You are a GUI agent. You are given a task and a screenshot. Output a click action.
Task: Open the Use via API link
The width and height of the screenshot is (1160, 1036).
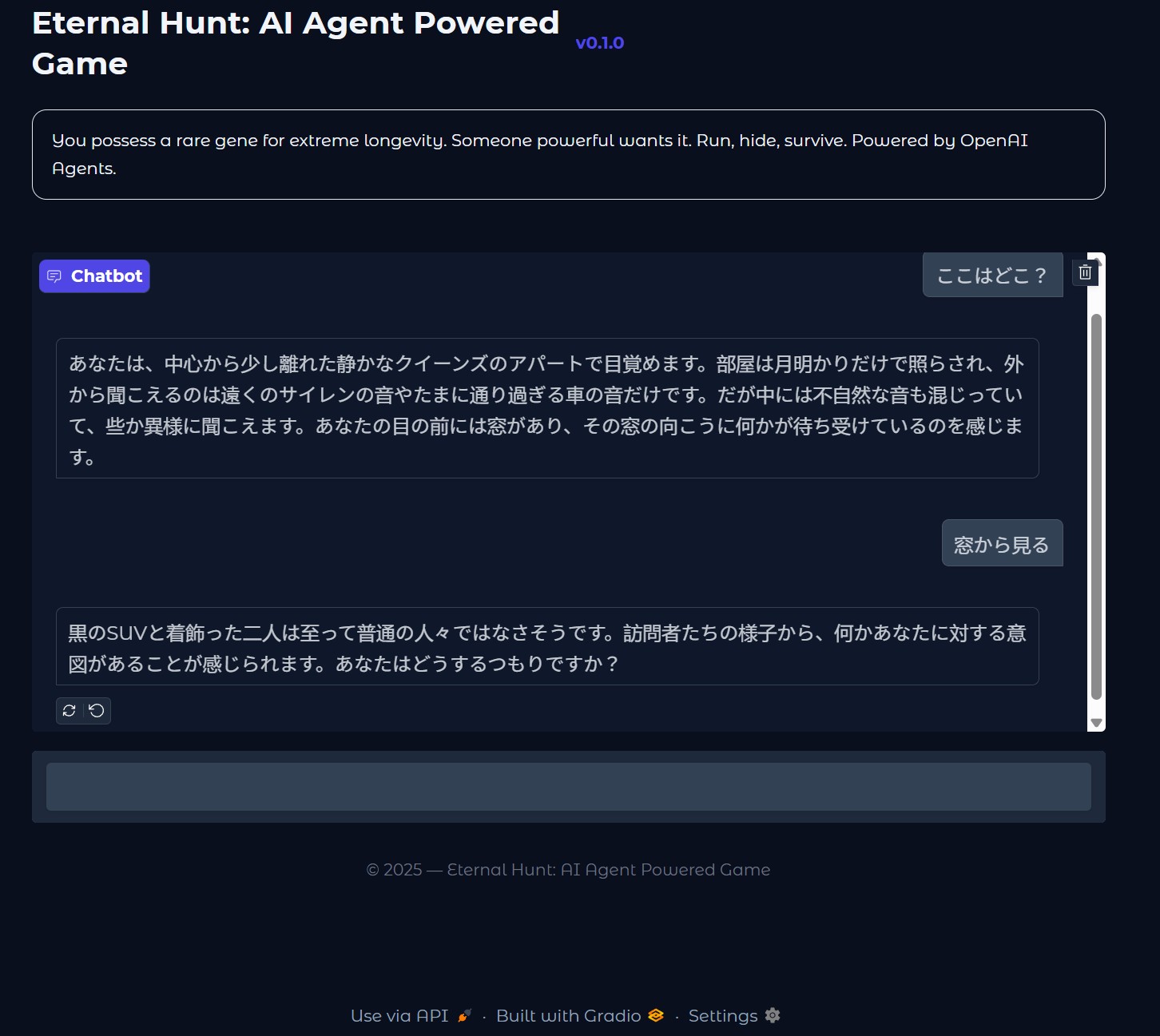pos(399,1015)
